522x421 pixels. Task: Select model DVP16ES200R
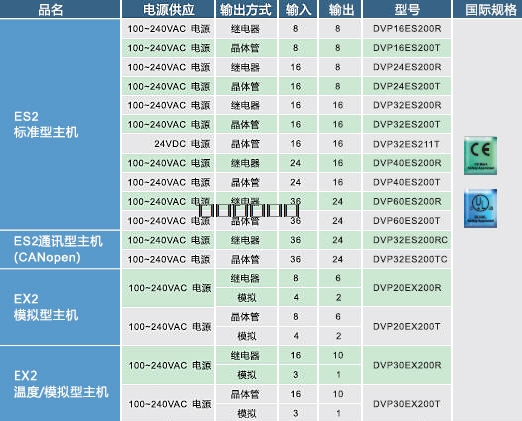[407, 29]
